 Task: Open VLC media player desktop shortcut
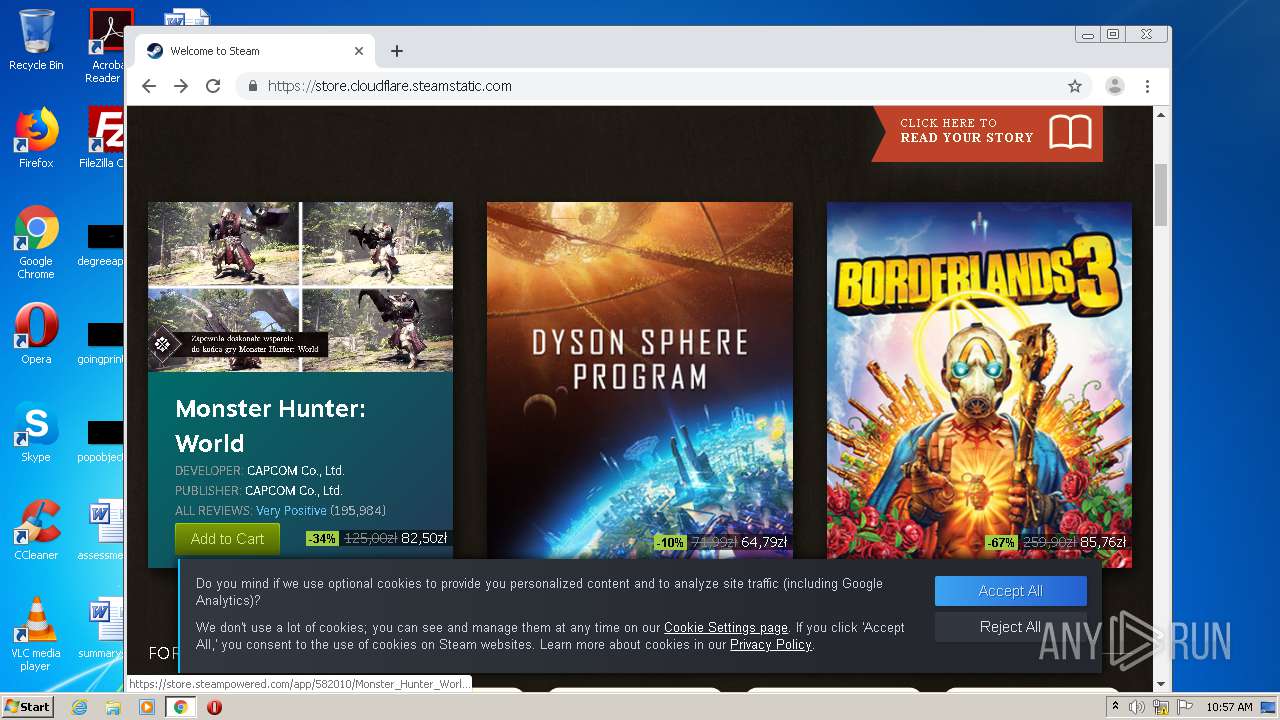(36, 634)
